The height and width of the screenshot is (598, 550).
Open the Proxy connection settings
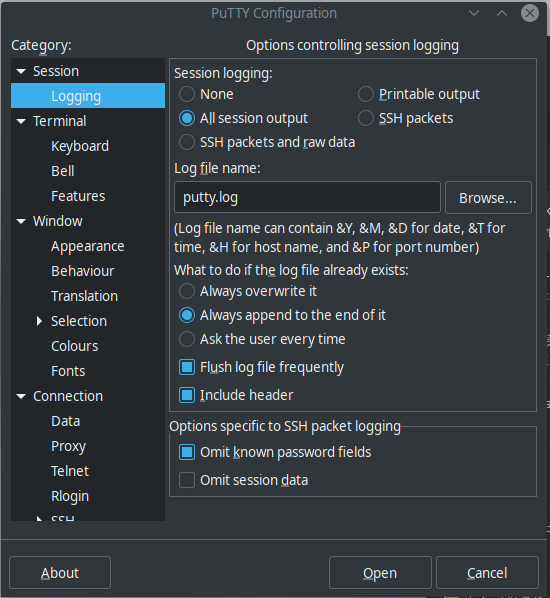[69, 446]
